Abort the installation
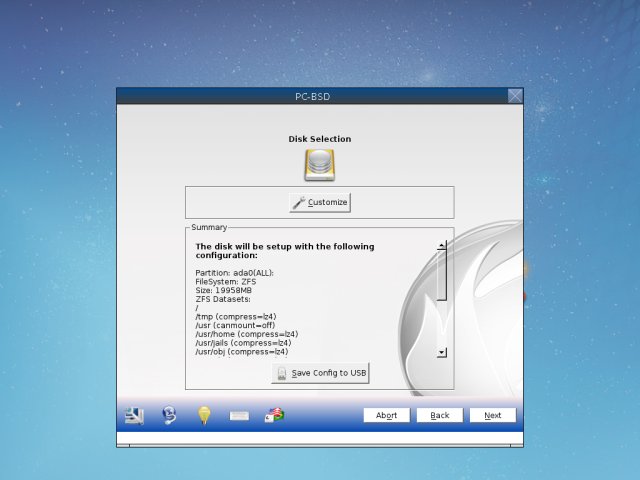This screenshot has height=480, width=640. pos(387,415)
